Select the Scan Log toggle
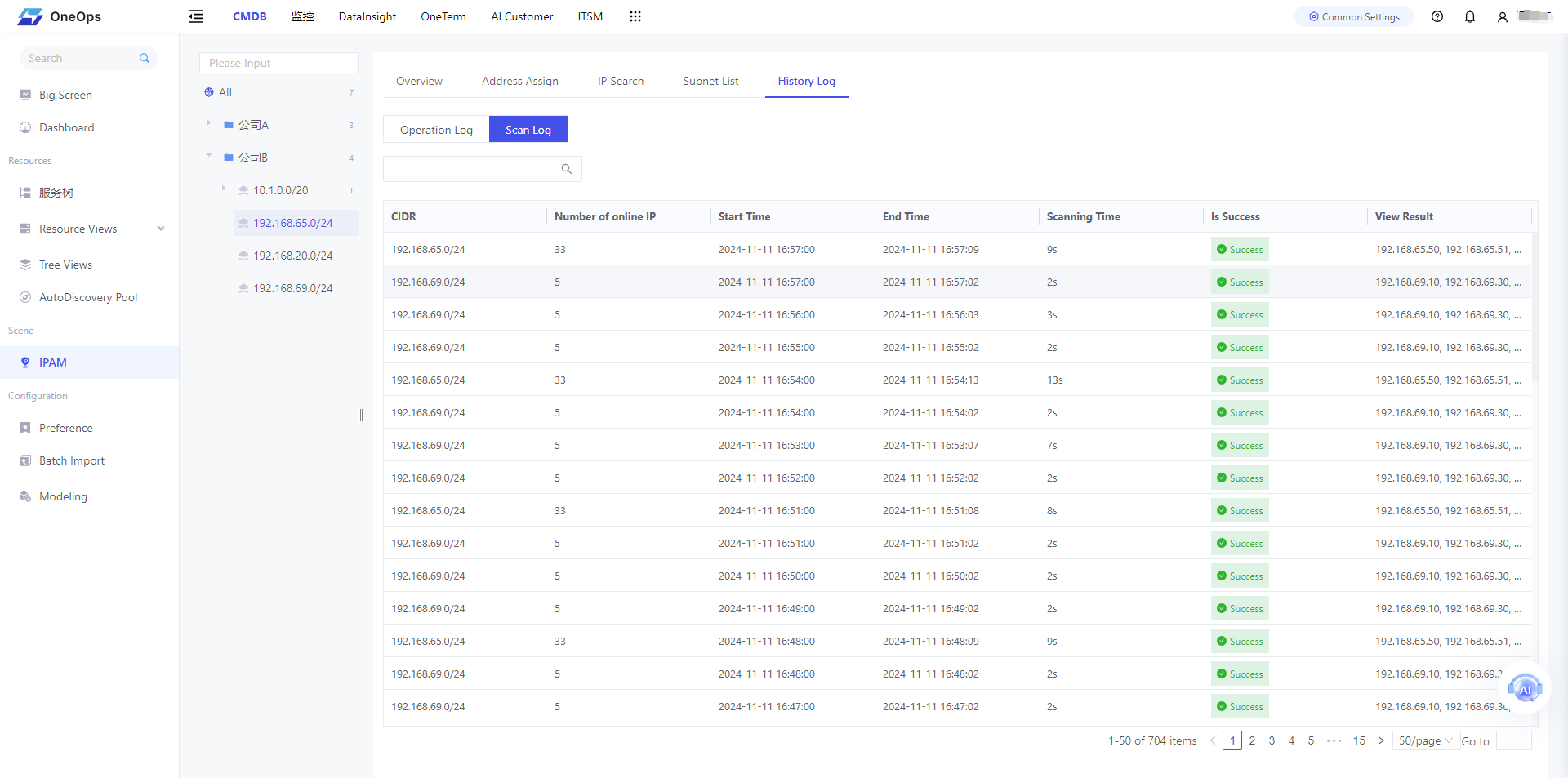Image resolution: width=1568 pixels, height=778 pixels. click(528, 129)
